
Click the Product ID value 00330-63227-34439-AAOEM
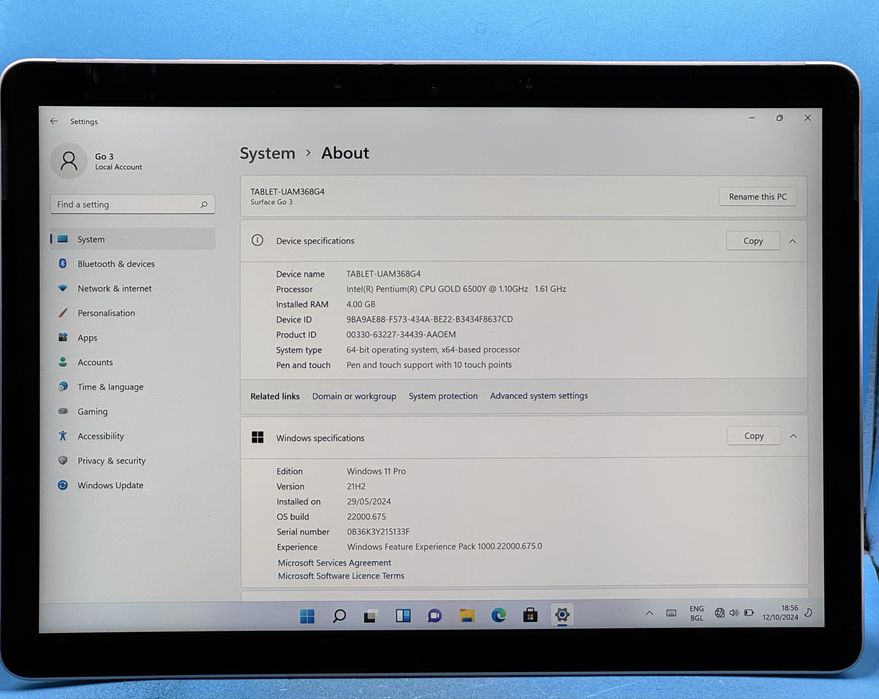[x=401, y=334]
